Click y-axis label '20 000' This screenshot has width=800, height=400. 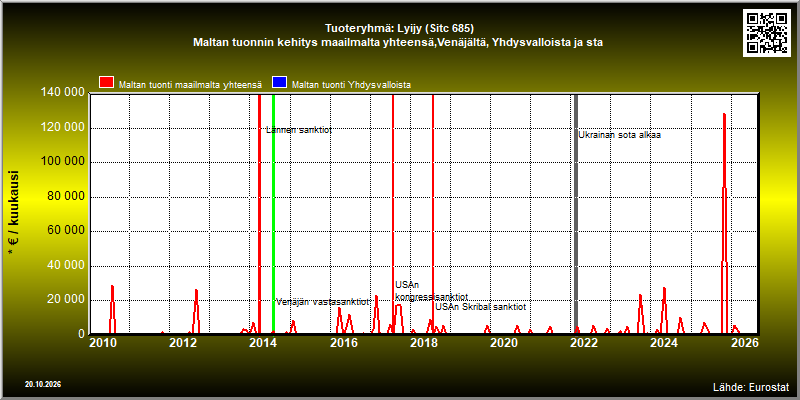65,300
